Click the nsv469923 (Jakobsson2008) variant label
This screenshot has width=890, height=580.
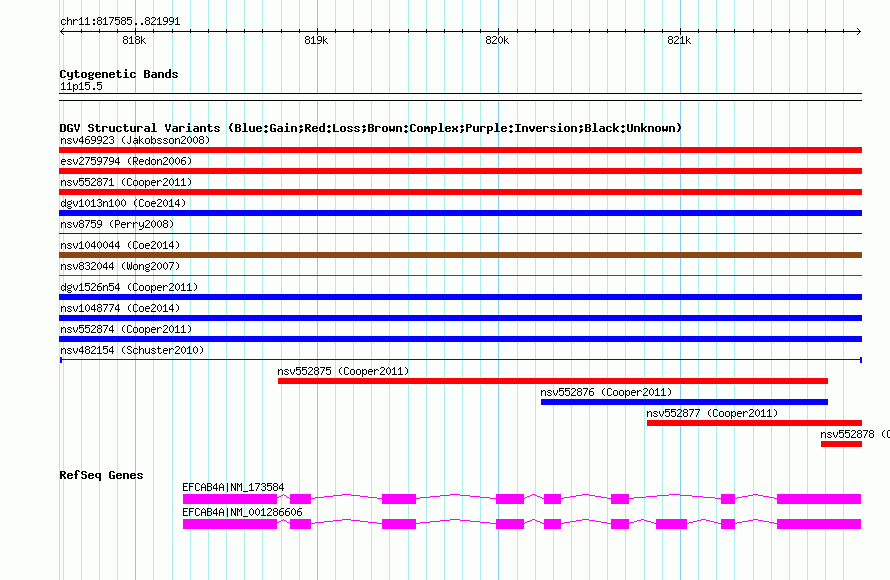click(x=135, y=140)
